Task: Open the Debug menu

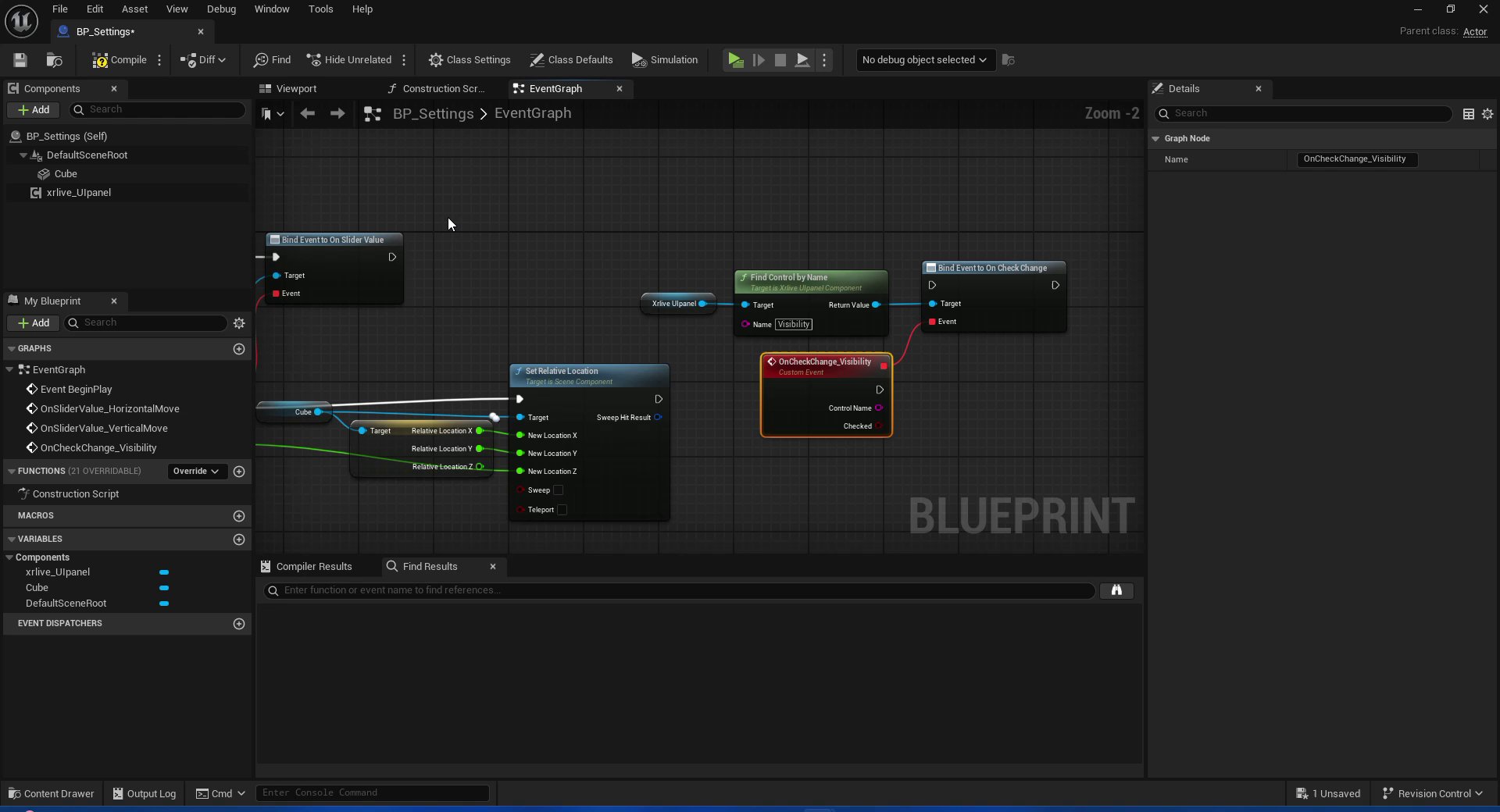Action: point(221,9)
